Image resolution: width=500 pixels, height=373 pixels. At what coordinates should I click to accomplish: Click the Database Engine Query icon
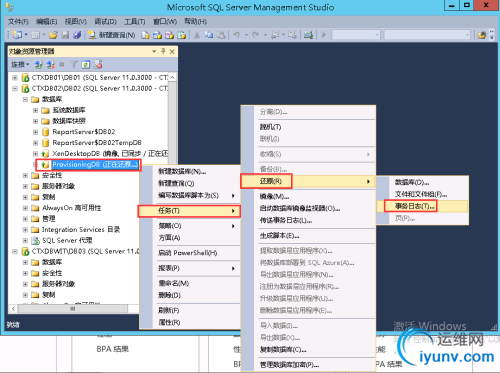(145, 35)
